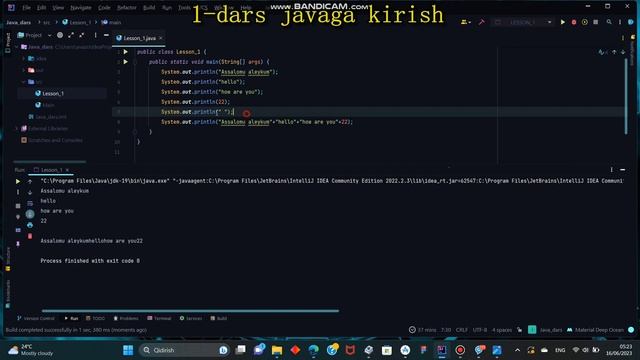
Task: Open the account icon menu in the toolbar
Action: tap(465, 22)
